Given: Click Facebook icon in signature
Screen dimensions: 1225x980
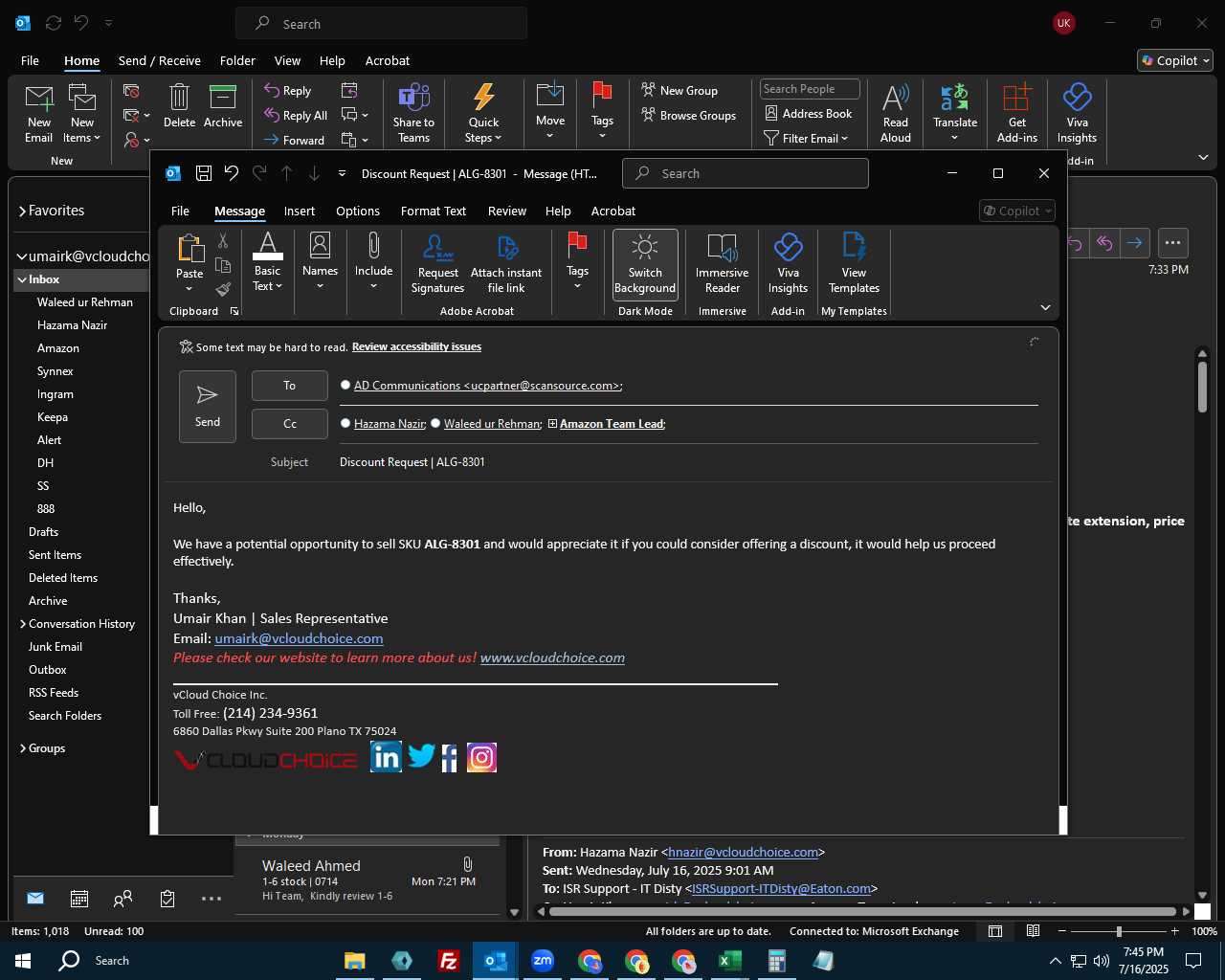Looking at the screenshot, I should coord(450,758).
